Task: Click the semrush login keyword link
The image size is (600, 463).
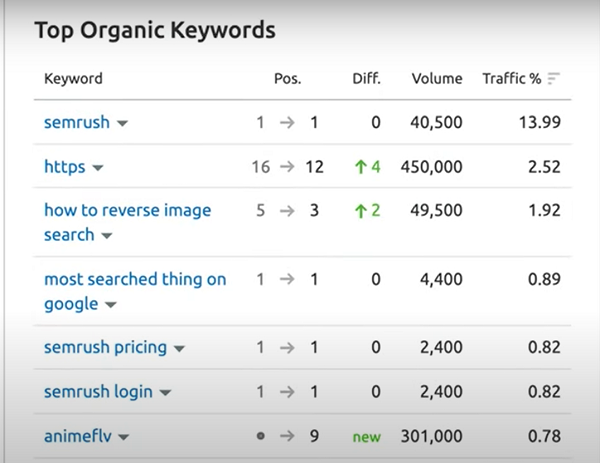Action: pos(99,391)
